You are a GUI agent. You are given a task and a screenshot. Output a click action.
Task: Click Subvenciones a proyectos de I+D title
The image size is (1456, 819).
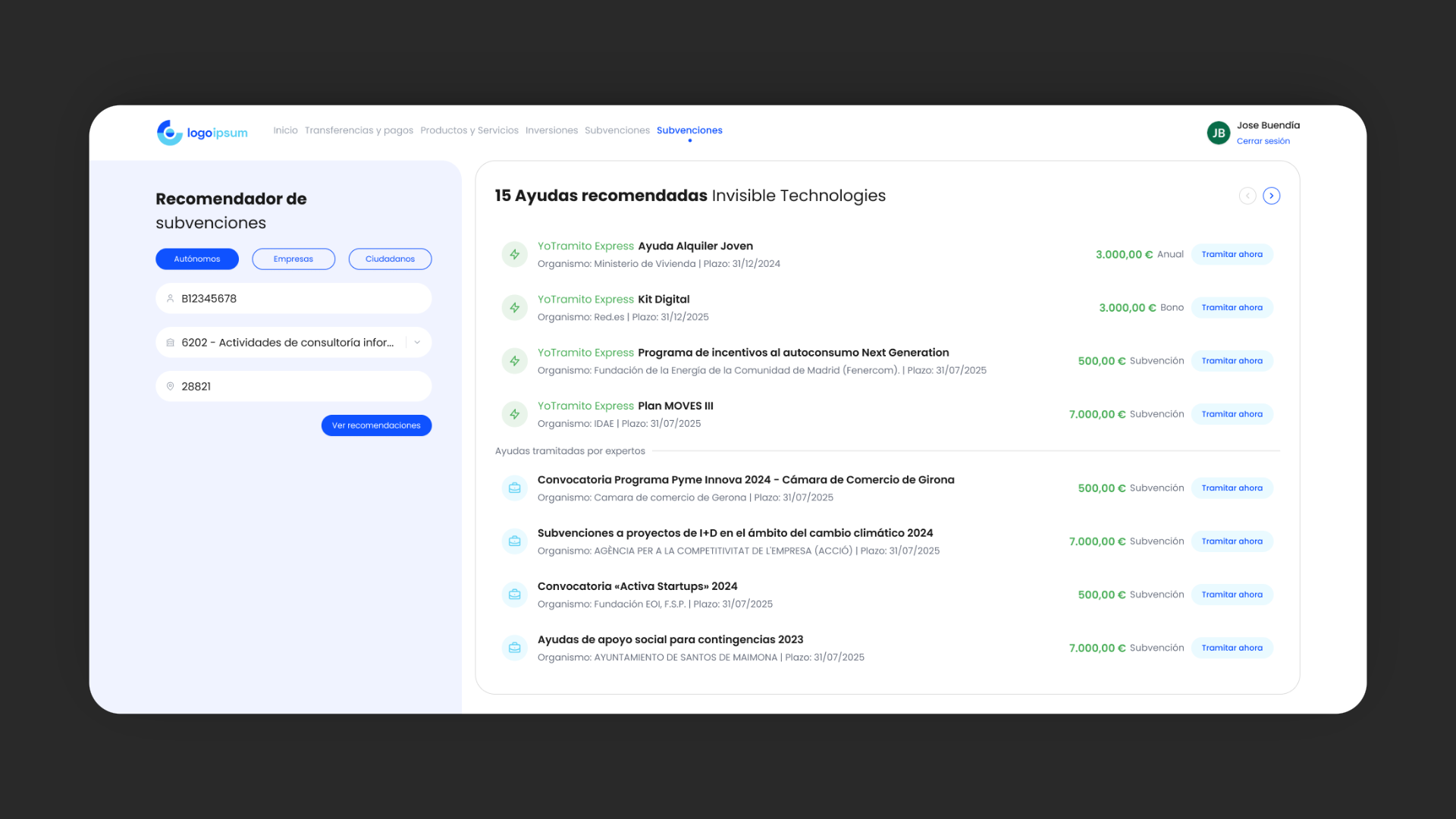point(735,533)
